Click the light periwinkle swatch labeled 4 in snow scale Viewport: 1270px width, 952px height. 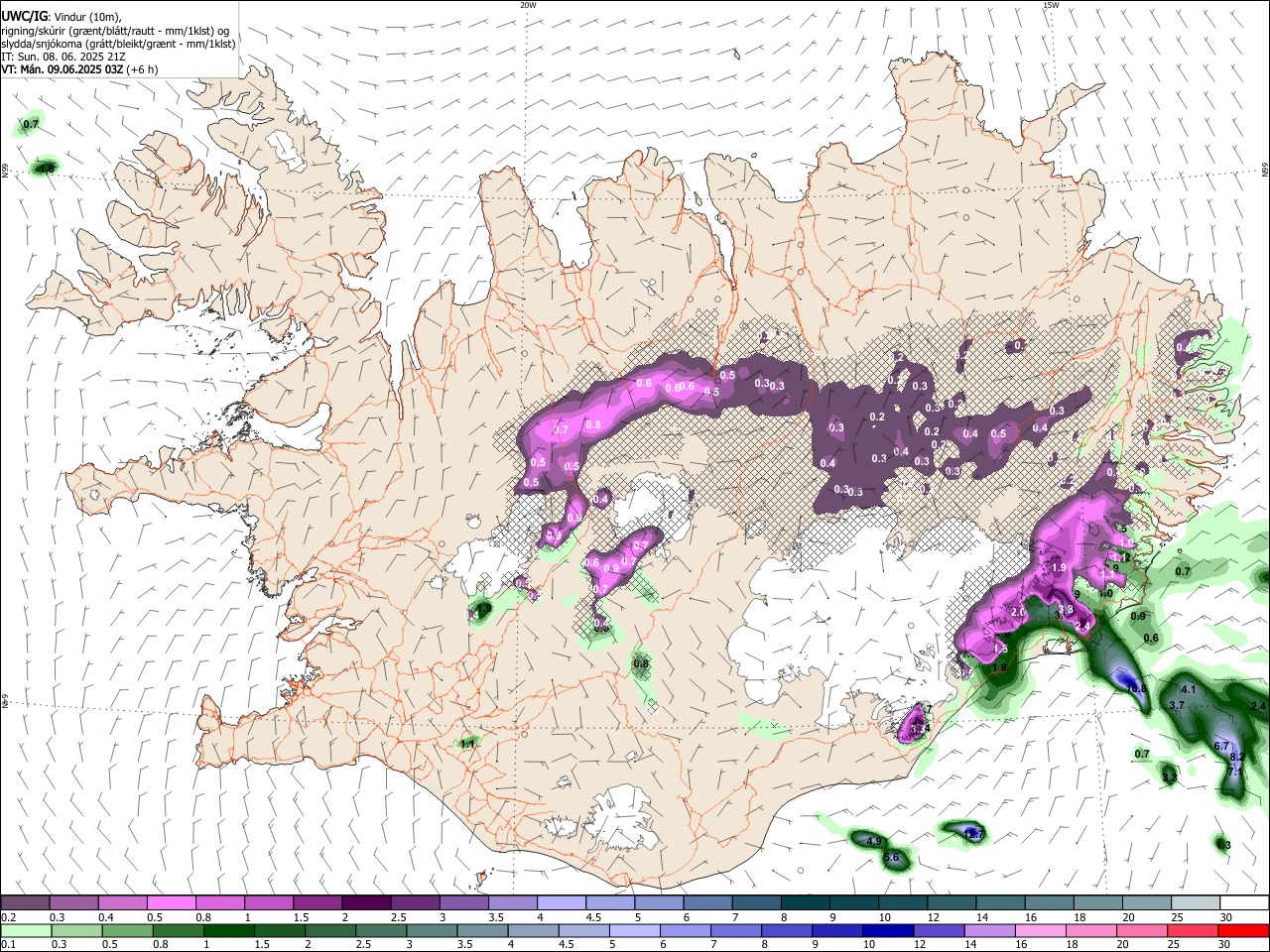pyautogui.click(x=560, y=902)
